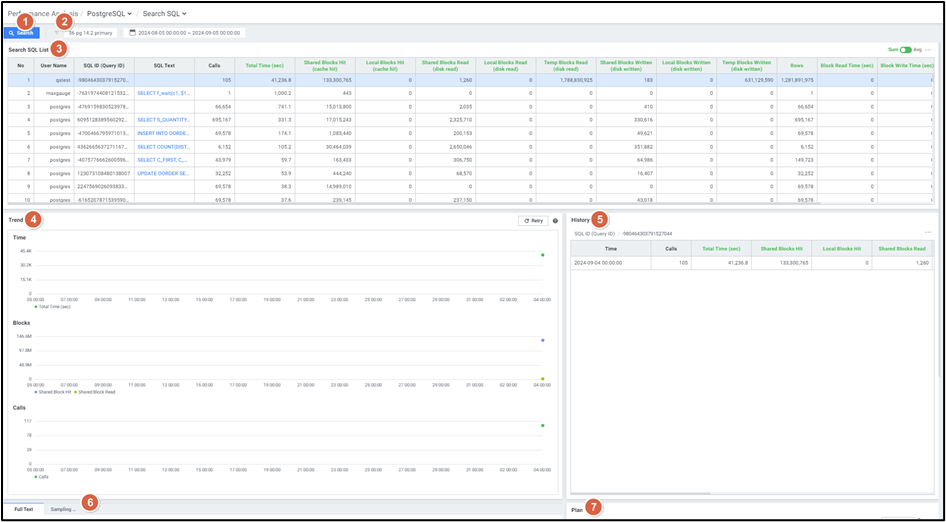The width and height of the screenshot is (946, 522).
Task: Open the pg 14.2 primary instance selector
Action: [x=90, y=33]
